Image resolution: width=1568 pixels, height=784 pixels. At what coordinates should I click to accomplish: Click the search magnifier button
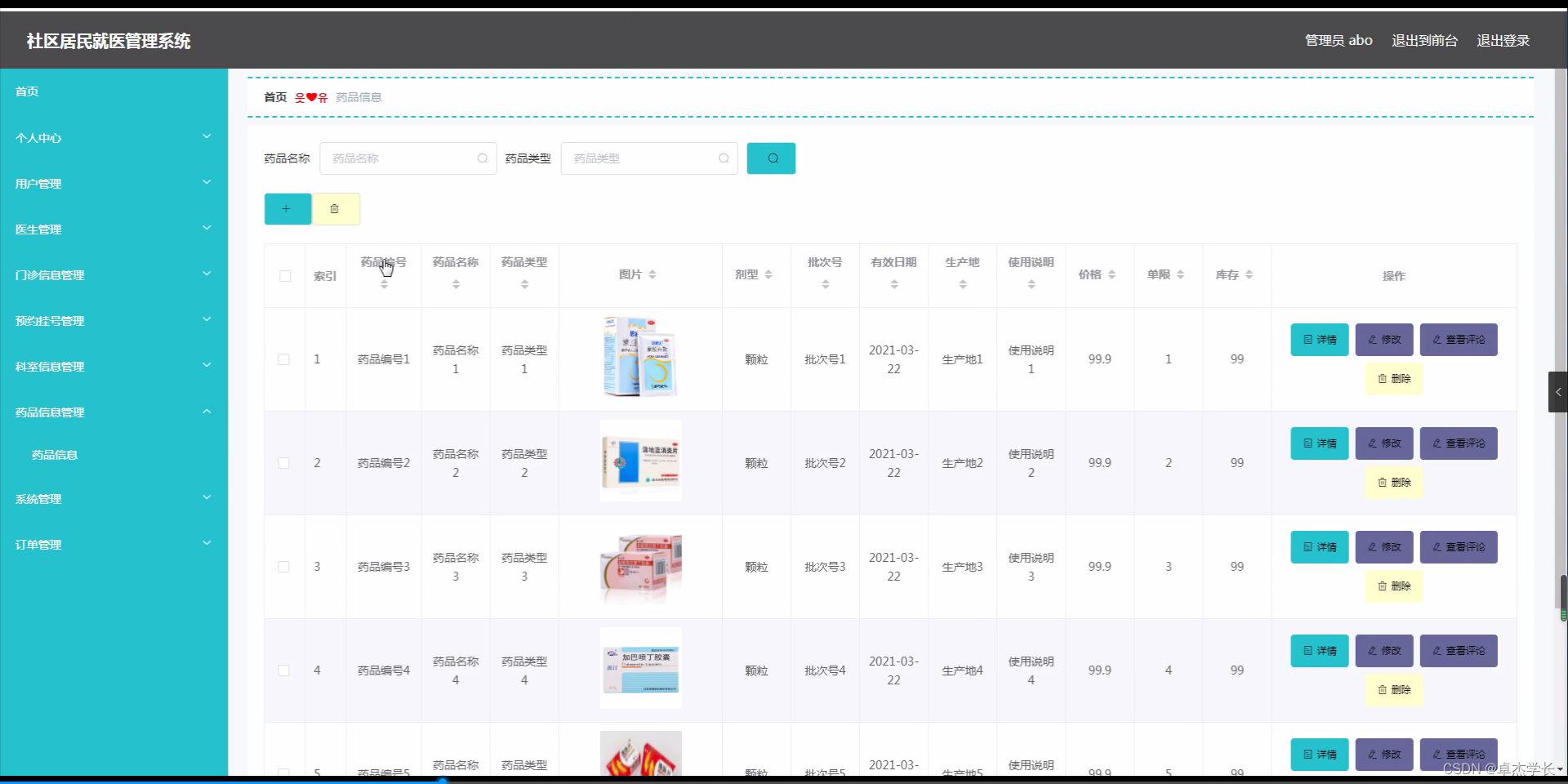(770, 158)
